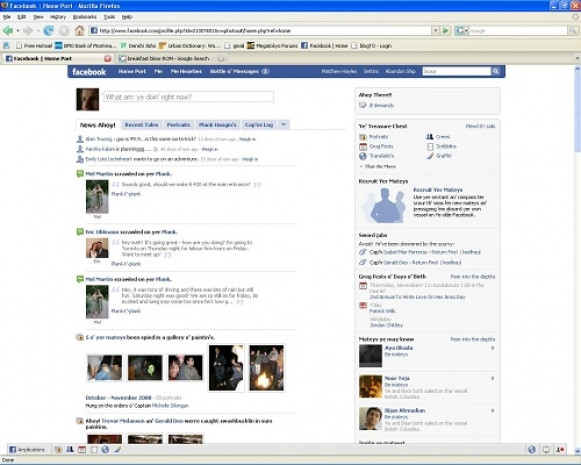Click the Firefox Forward arrow button
Viewport: 581px width, 465px height.
click(x=28, y=31)
